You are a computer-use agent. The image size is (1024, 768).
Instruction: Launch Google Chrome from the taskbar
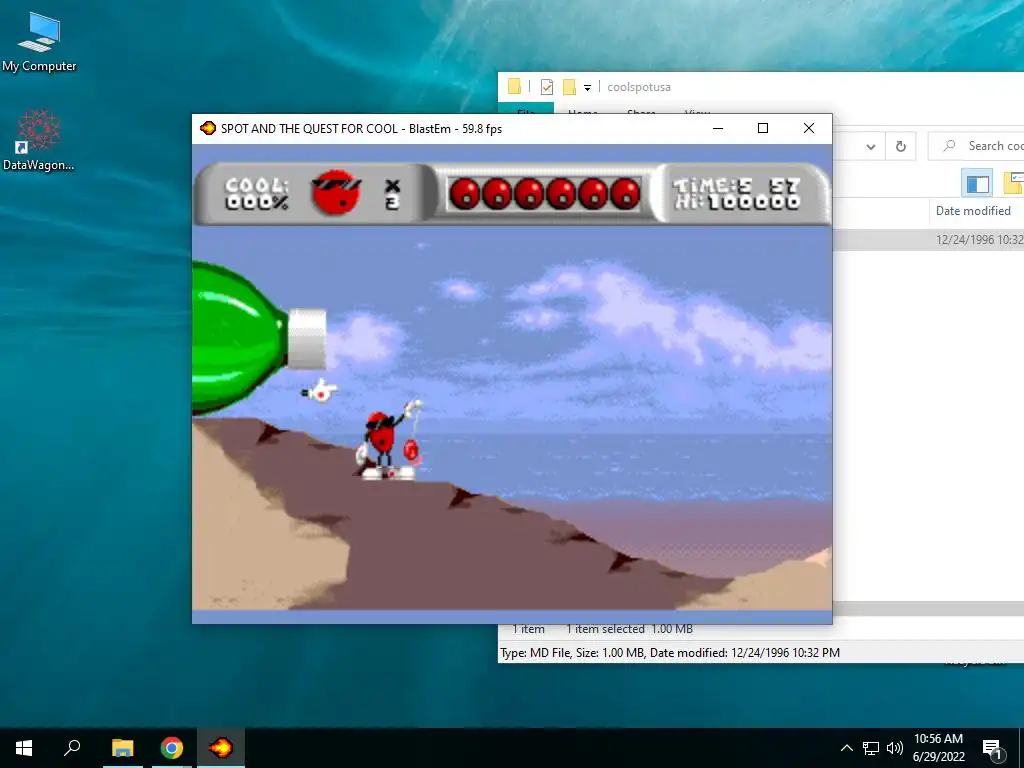(x=172, y=748)
